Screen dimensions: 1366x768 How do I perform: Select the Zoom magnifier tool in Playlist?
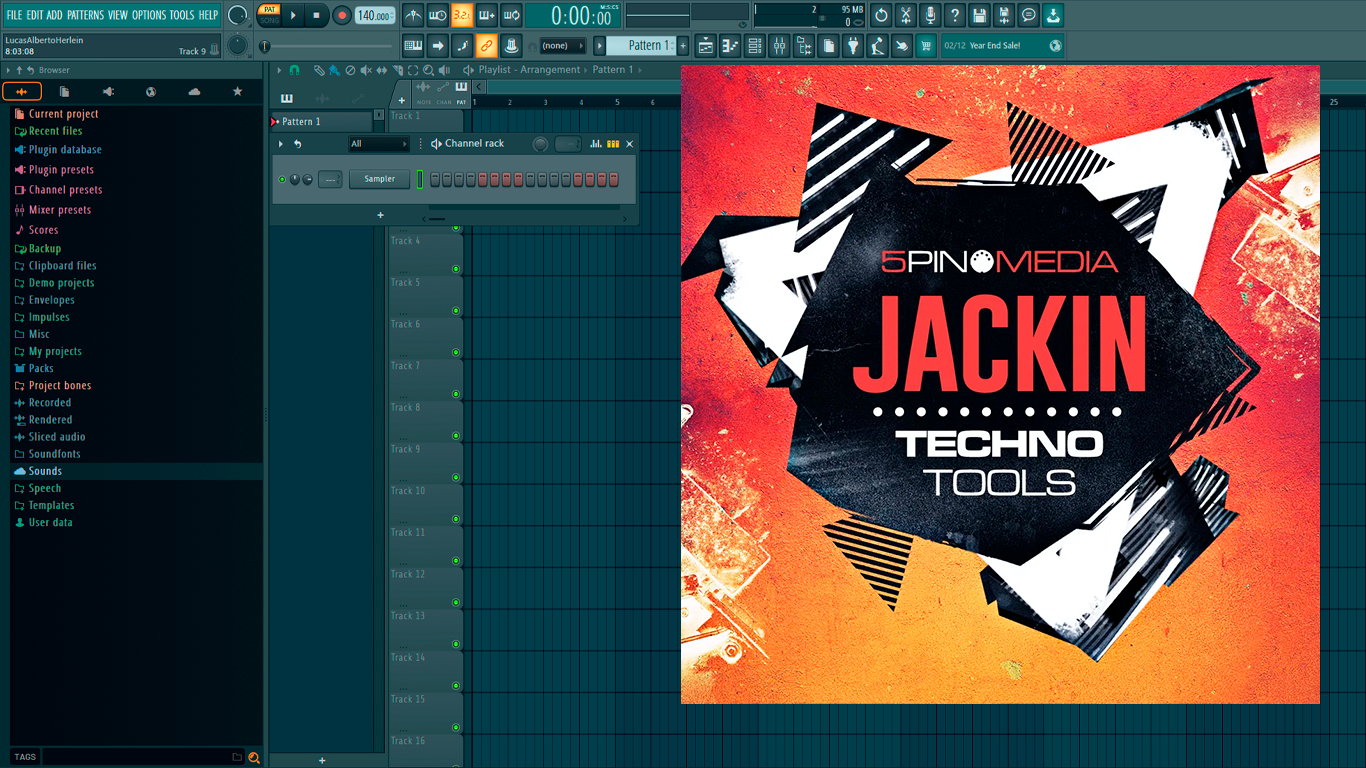[x=428, y=70]
